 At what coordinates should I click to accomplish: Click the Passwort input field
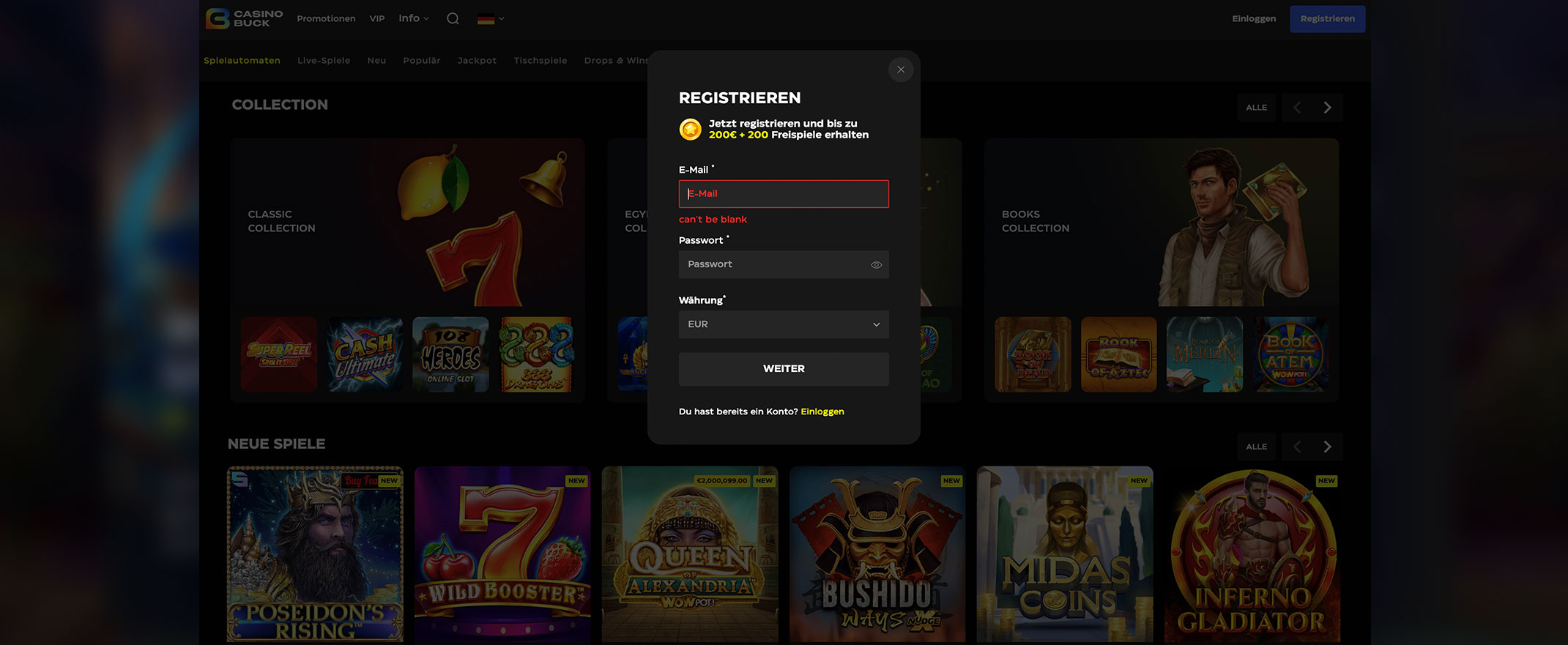coord(784,264)
